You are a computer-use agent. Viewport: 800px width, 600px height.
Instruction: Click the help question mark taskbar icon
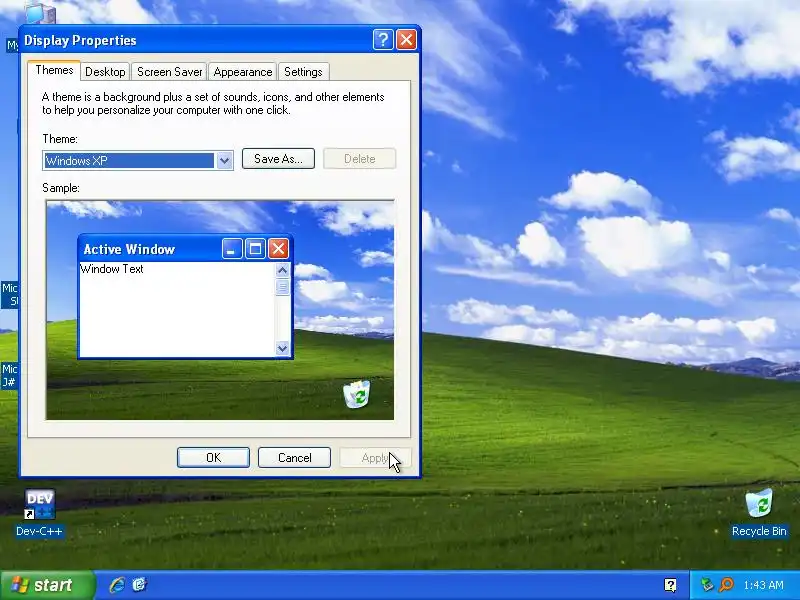pos(670,585)
